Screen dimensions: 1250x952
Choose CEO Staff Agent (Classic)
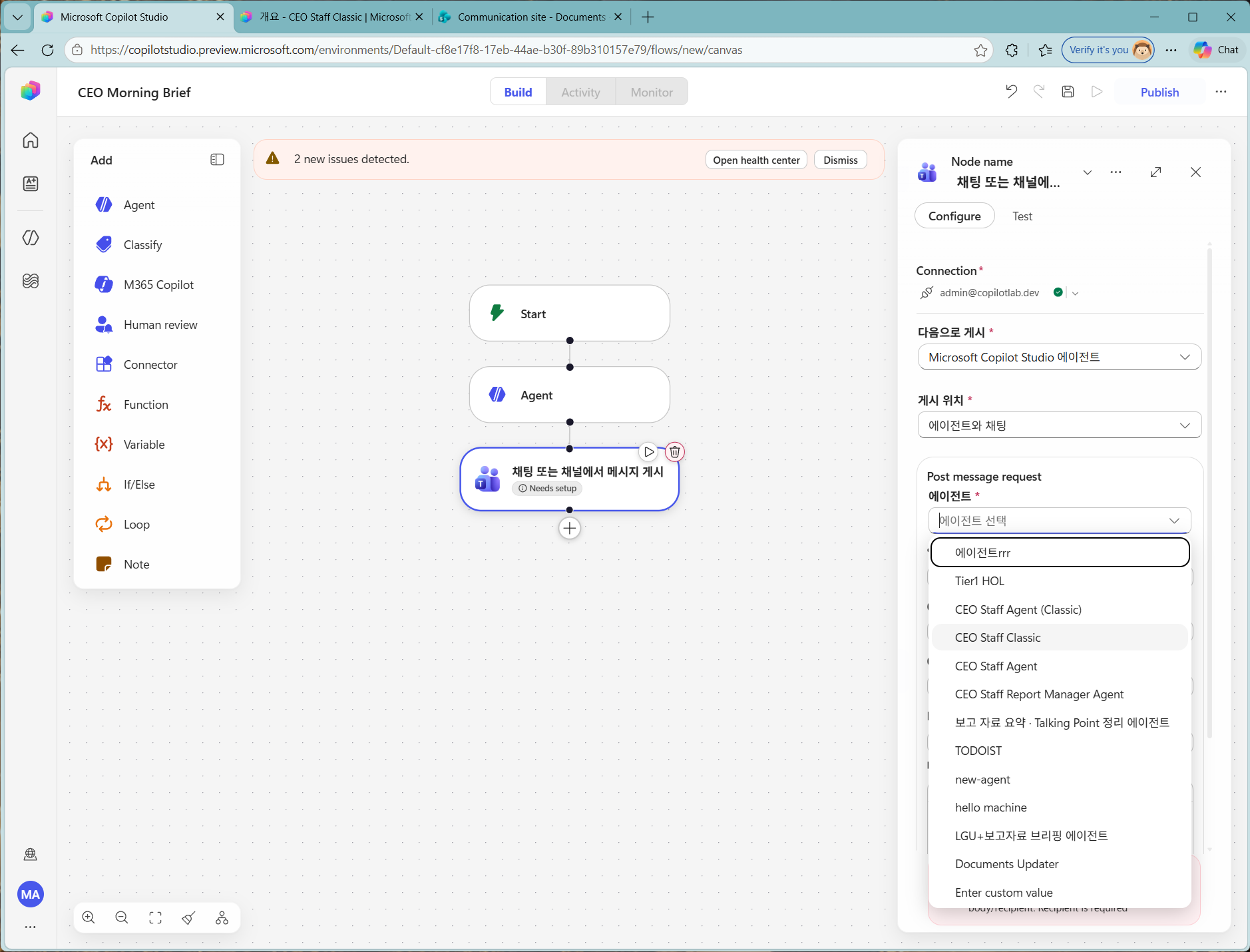click(1060, 610)
